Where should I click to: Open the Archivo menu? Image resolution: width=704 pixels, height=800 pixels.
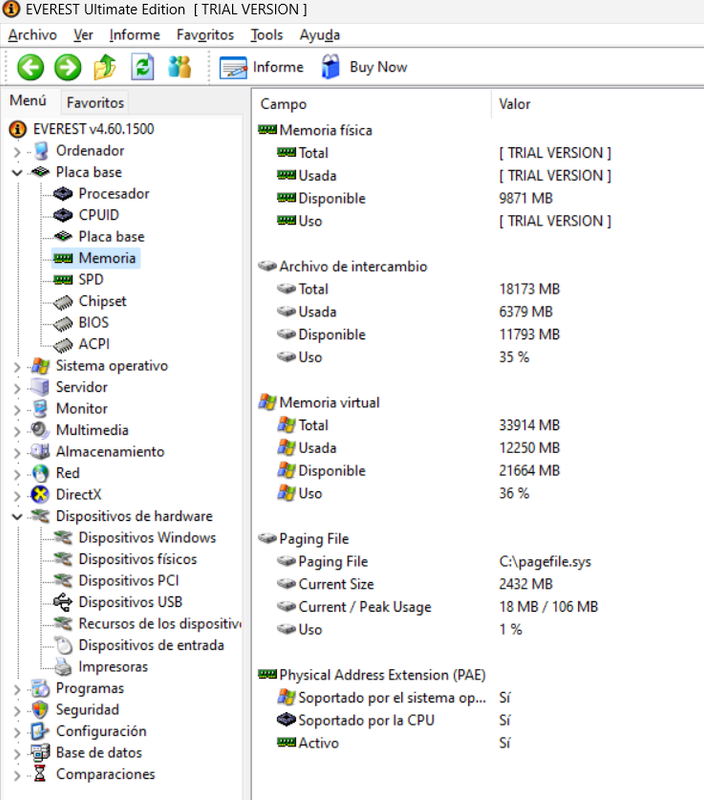(x=32, y=35)
